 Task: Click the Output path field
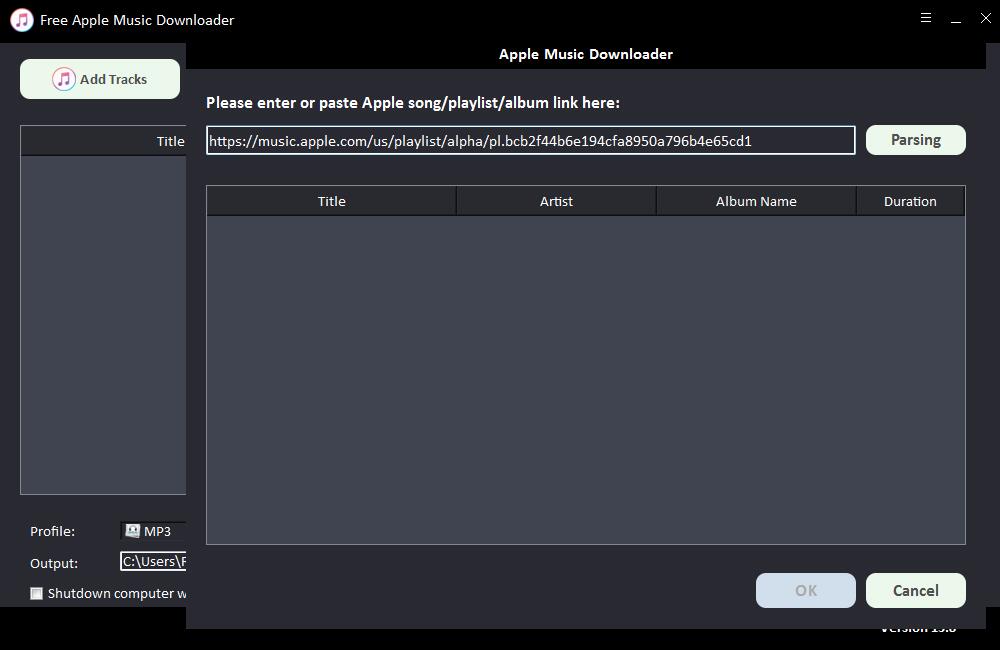pyautogui.click(x=154, y=561)
